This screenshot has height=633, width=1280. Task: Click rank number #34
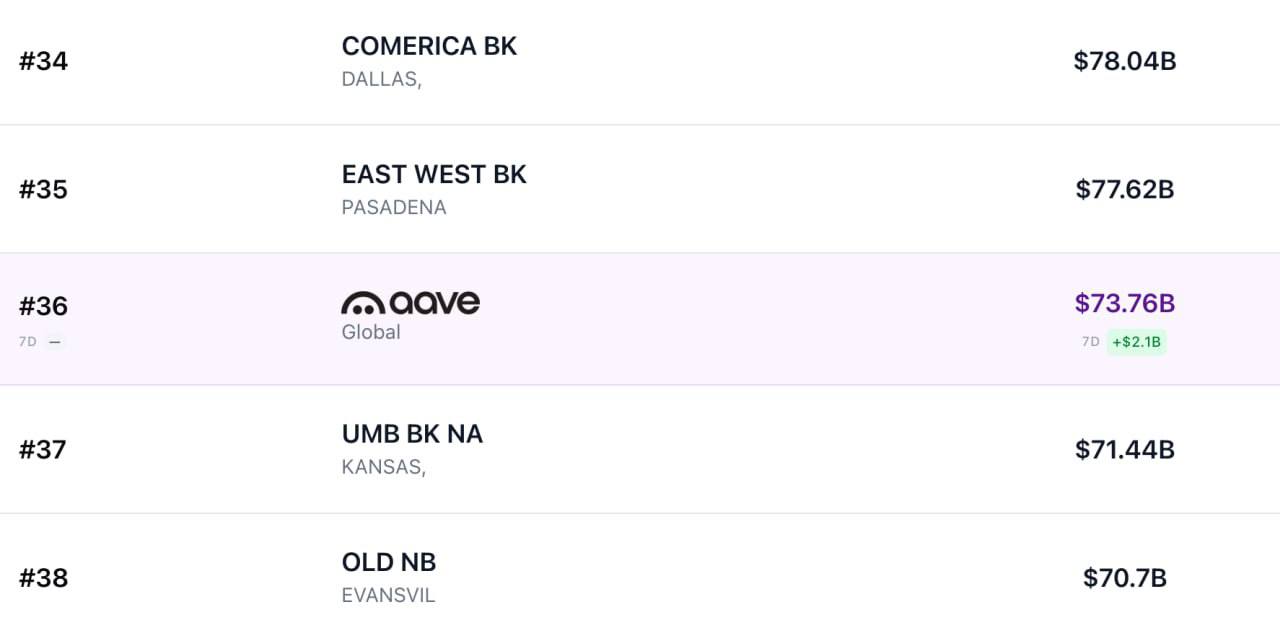(x=43, y=61)
